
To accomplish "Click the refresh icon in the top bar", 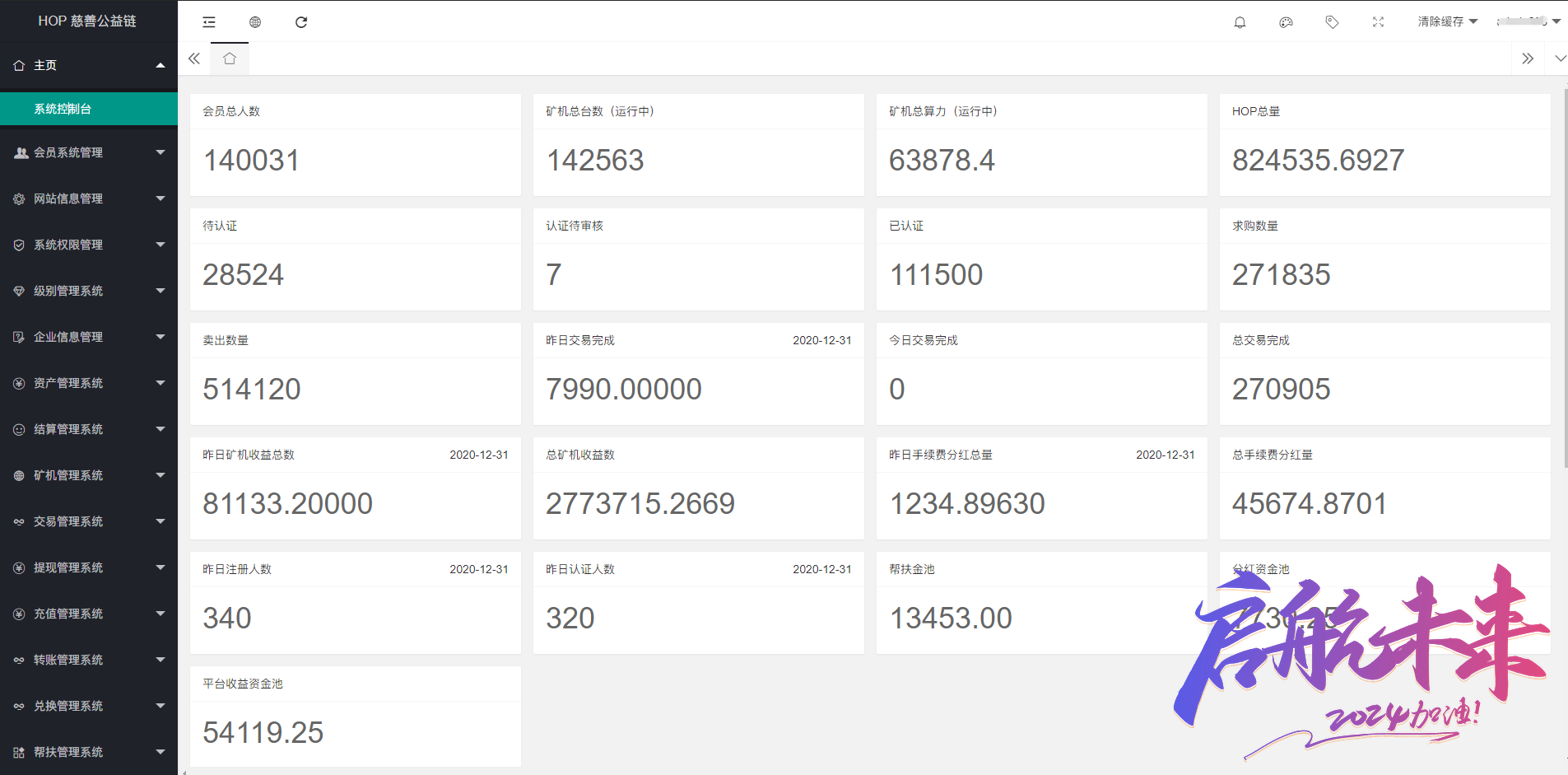I will [301, 22].
